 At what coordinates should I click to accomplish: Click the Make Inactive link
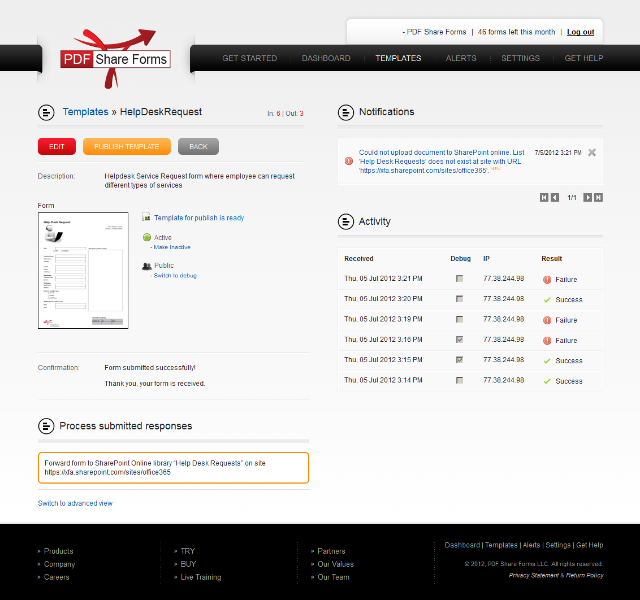coord(172,247)
